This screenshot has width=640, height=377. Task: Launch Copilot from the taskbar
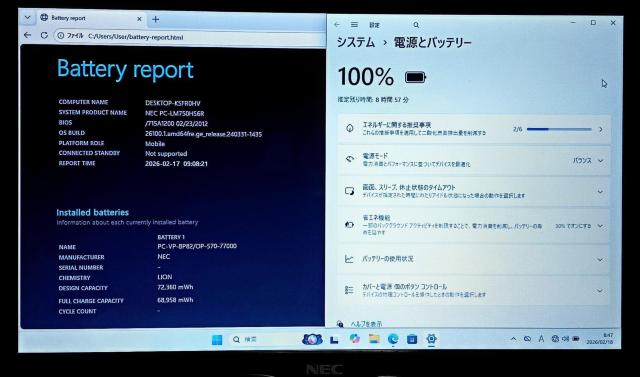click(355, 339)
